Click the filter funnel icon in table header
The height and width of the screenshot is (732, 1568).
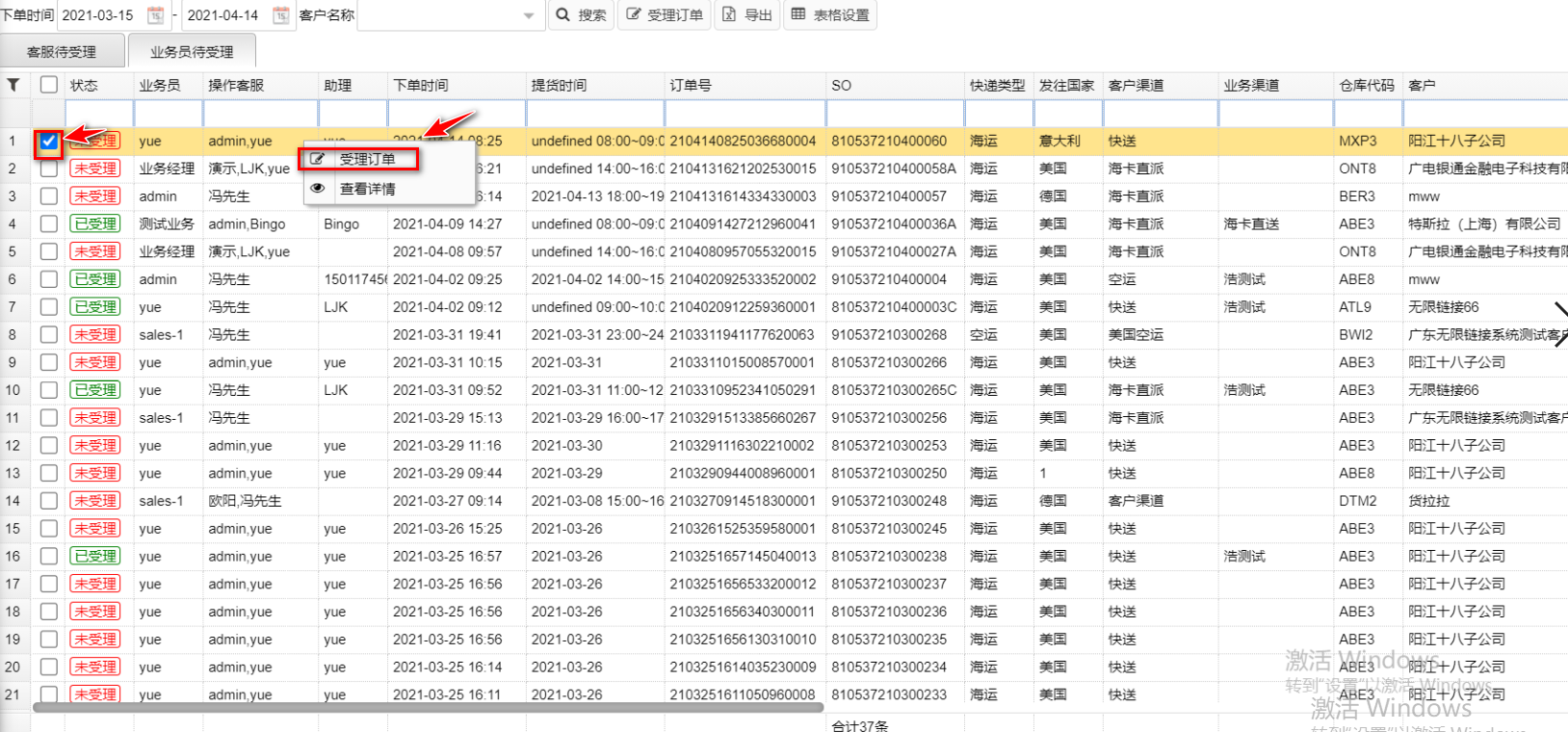[13, 85]
